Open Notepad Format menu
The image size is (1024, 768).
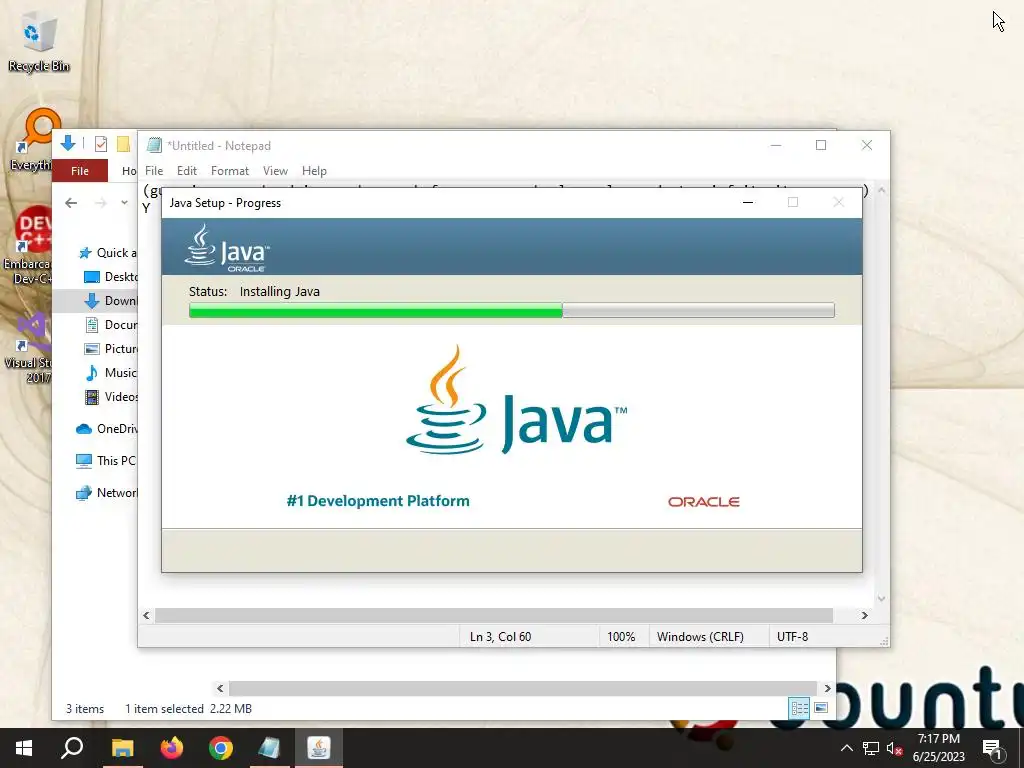[230, 171]
